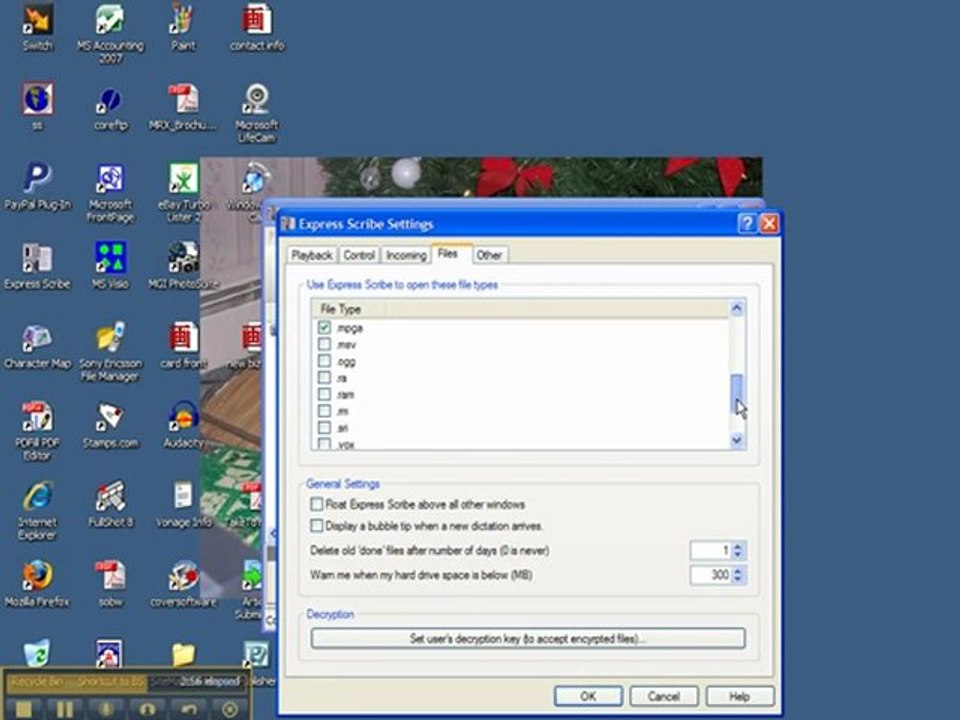Screen dimensions: 960x720
Task: Launch Microsoft LifeCam shortcut
Action: (x=257, y=113)
